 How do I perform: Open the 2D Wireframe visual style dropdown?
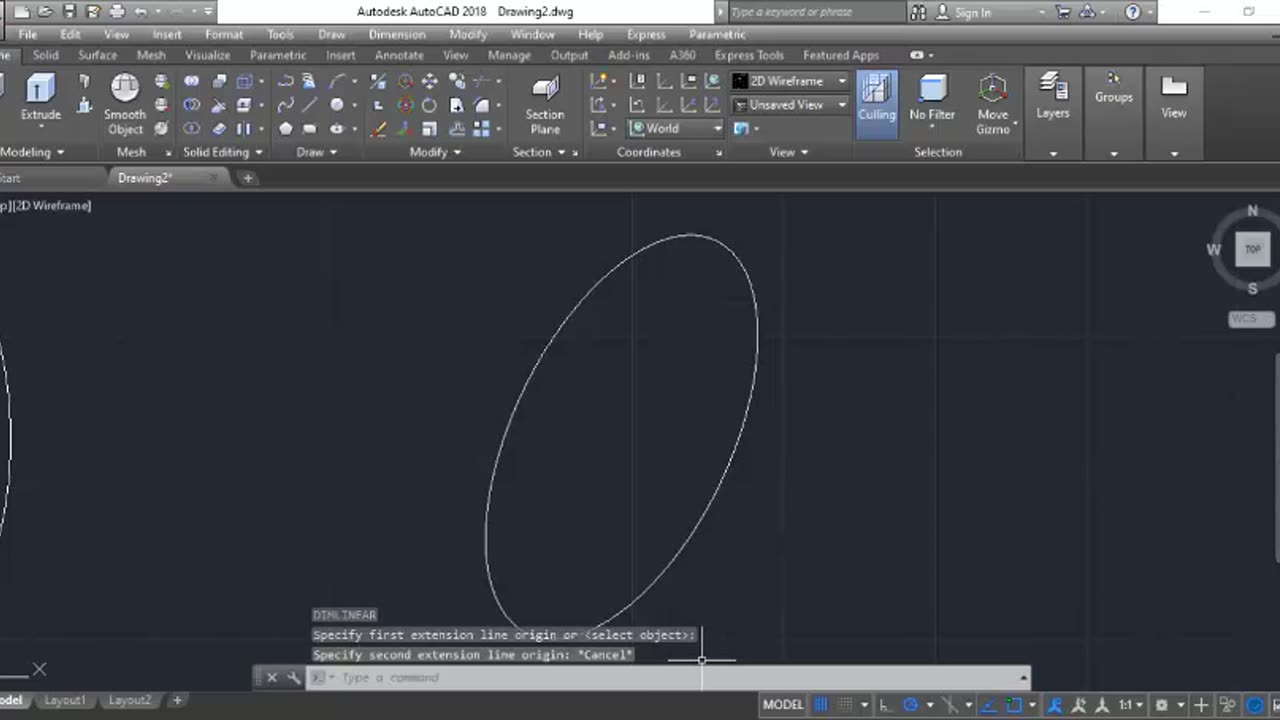pos(790,81)
